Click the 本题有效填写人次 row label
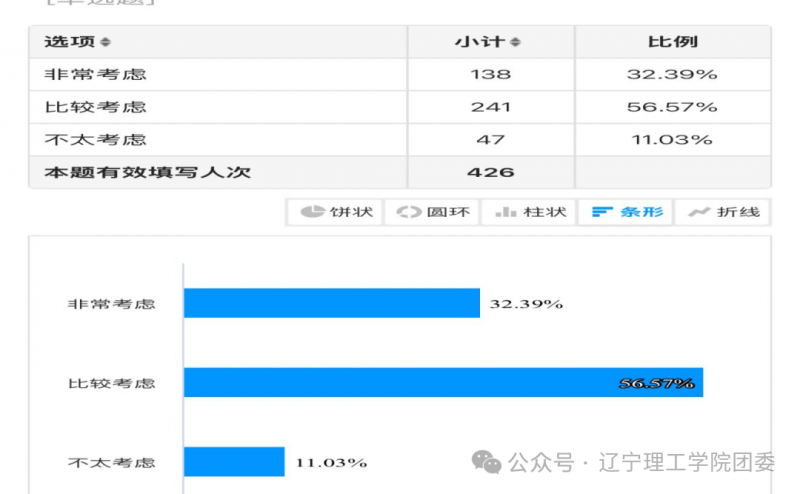Viewport: 800px width, 494px height. click(147, 172)
